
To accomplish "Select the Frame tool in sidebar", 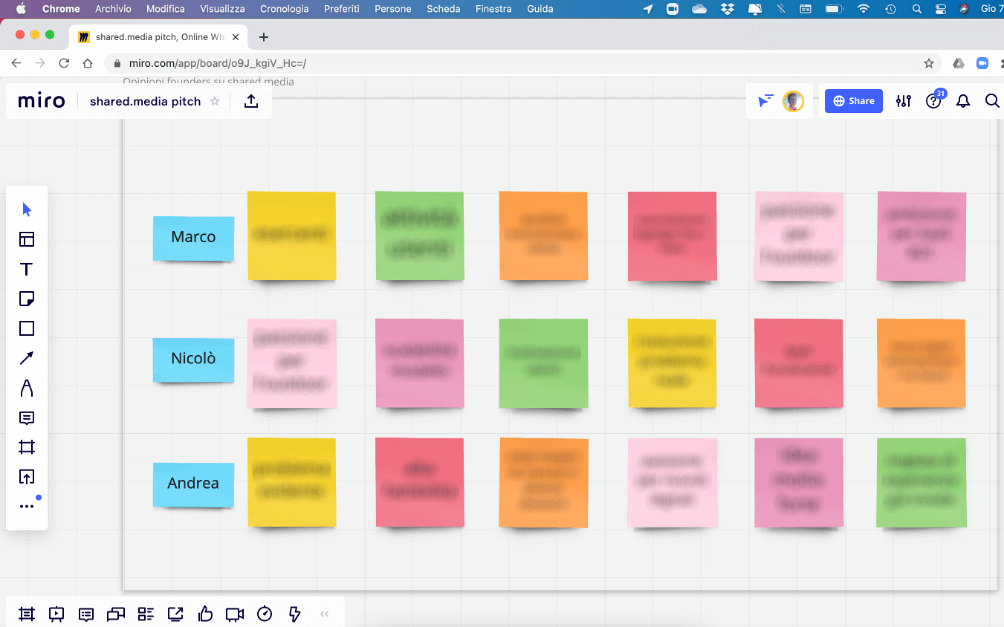I will click(x=27, y=447).
